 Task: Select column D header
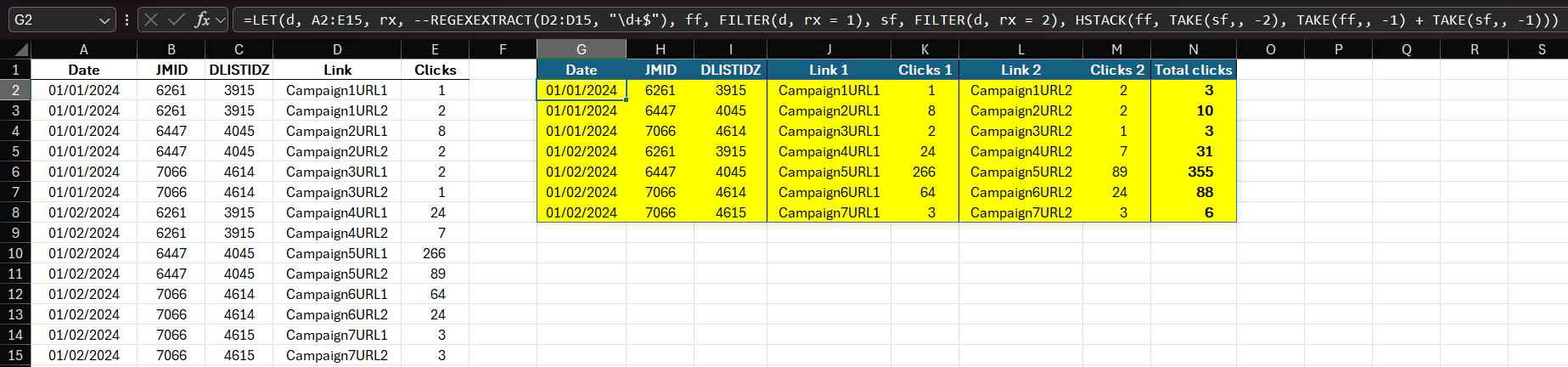click(x=337, y=49)
